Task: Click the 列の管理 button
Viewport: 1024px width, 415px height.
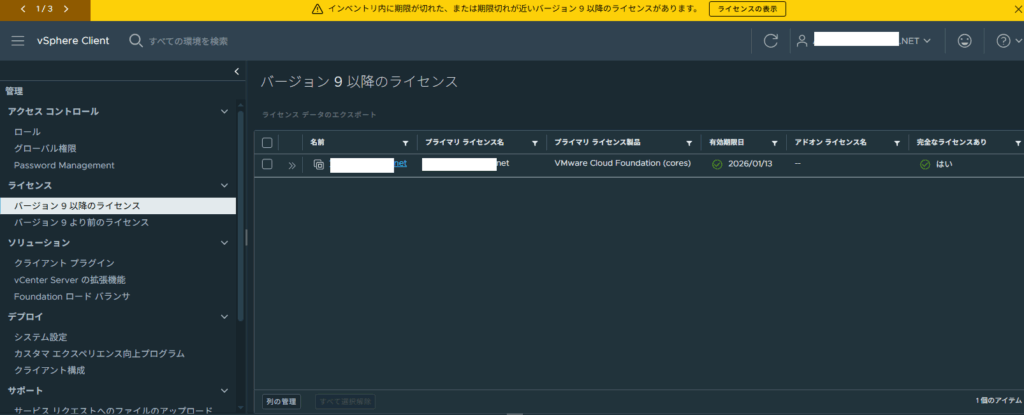Action: (280, 401)
